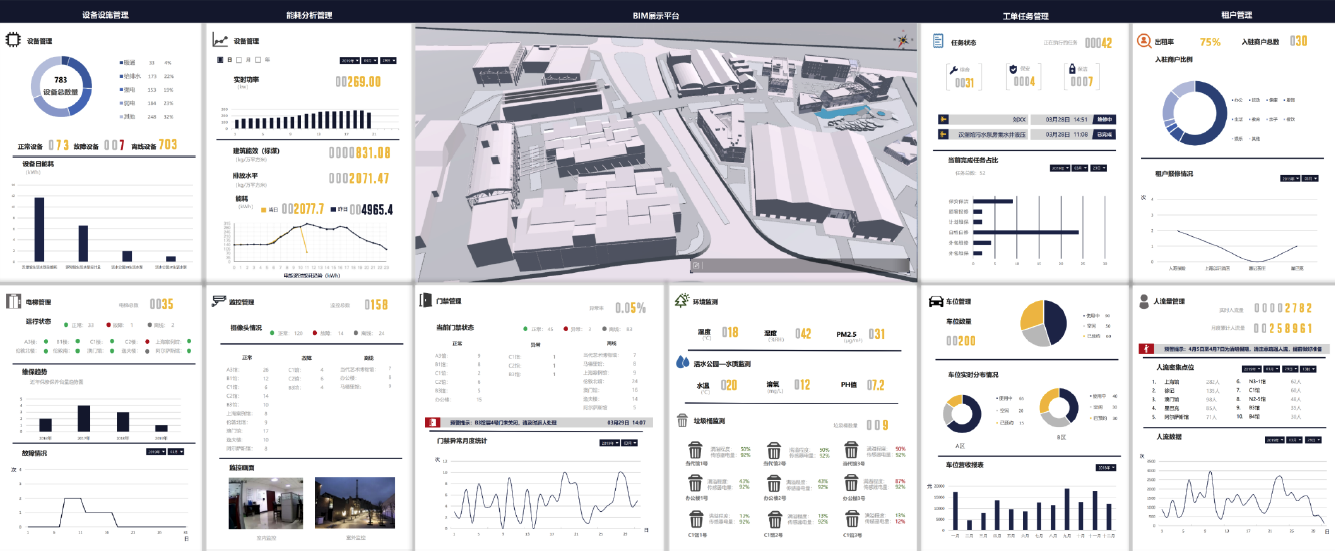Open the year dropdown for the door anomaly monthly chart
Image resolution: width=1335 pixels, height=551 pixels.
pyautogui.click(x=610, y=443)
